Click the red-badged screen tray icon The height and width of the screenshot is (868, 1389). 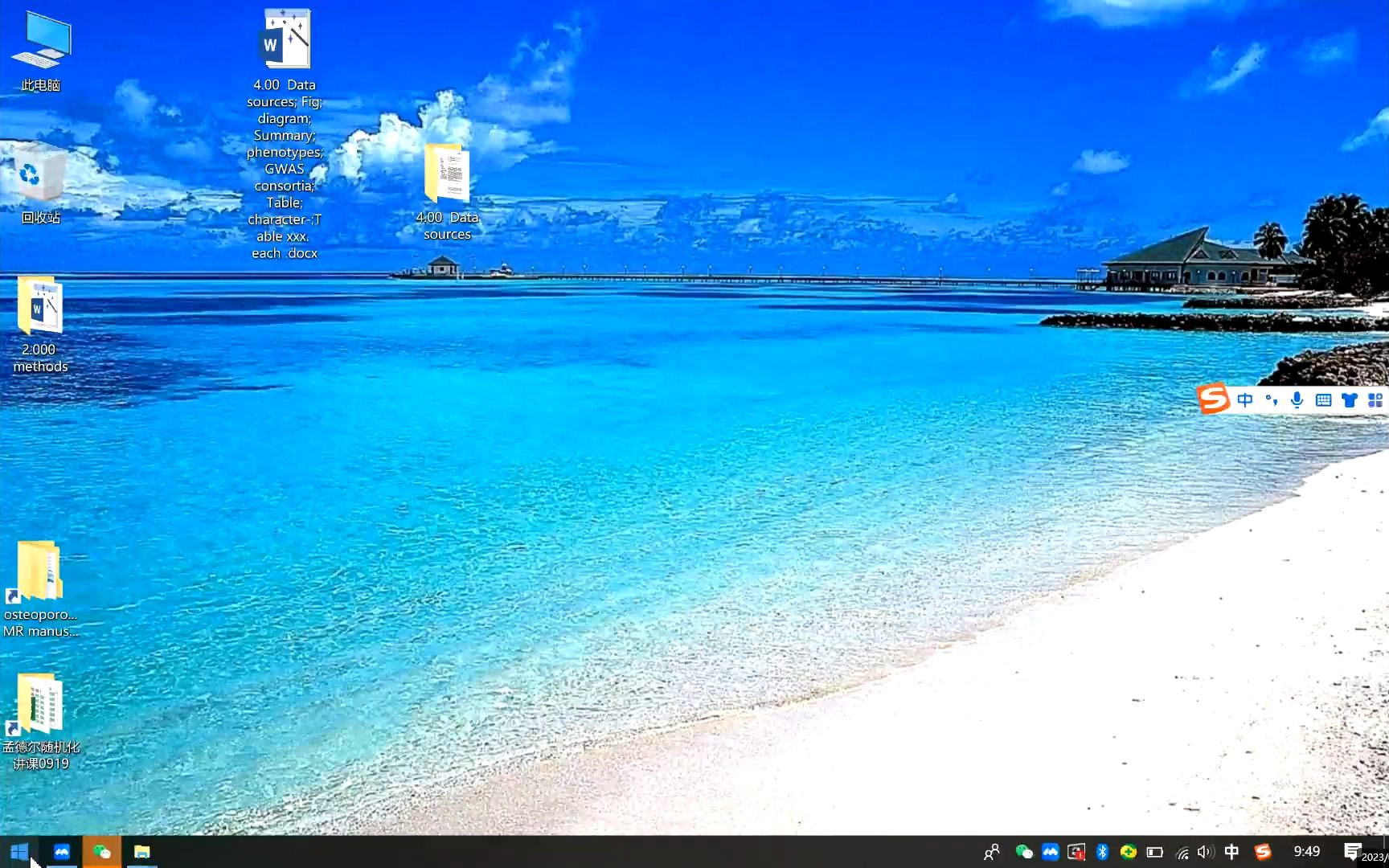coord(1076,852)
